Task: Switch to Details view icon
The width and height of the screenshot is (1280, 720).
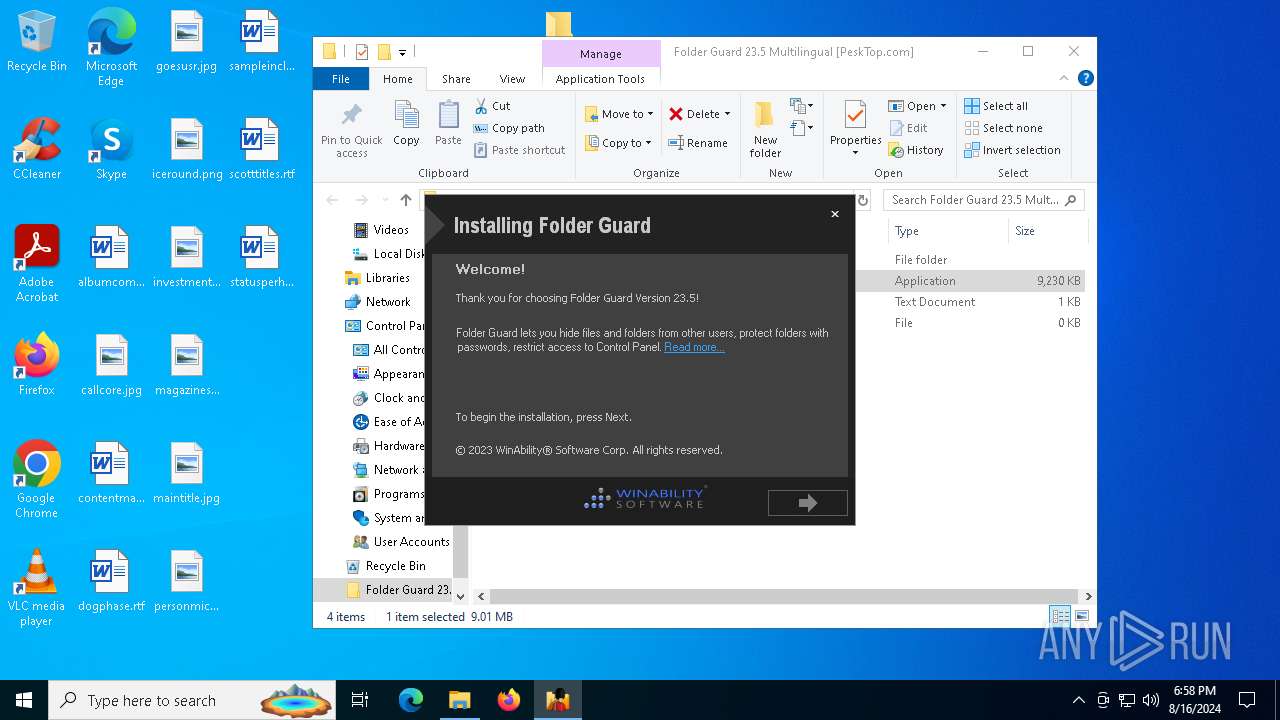Action: (1059, 616)
